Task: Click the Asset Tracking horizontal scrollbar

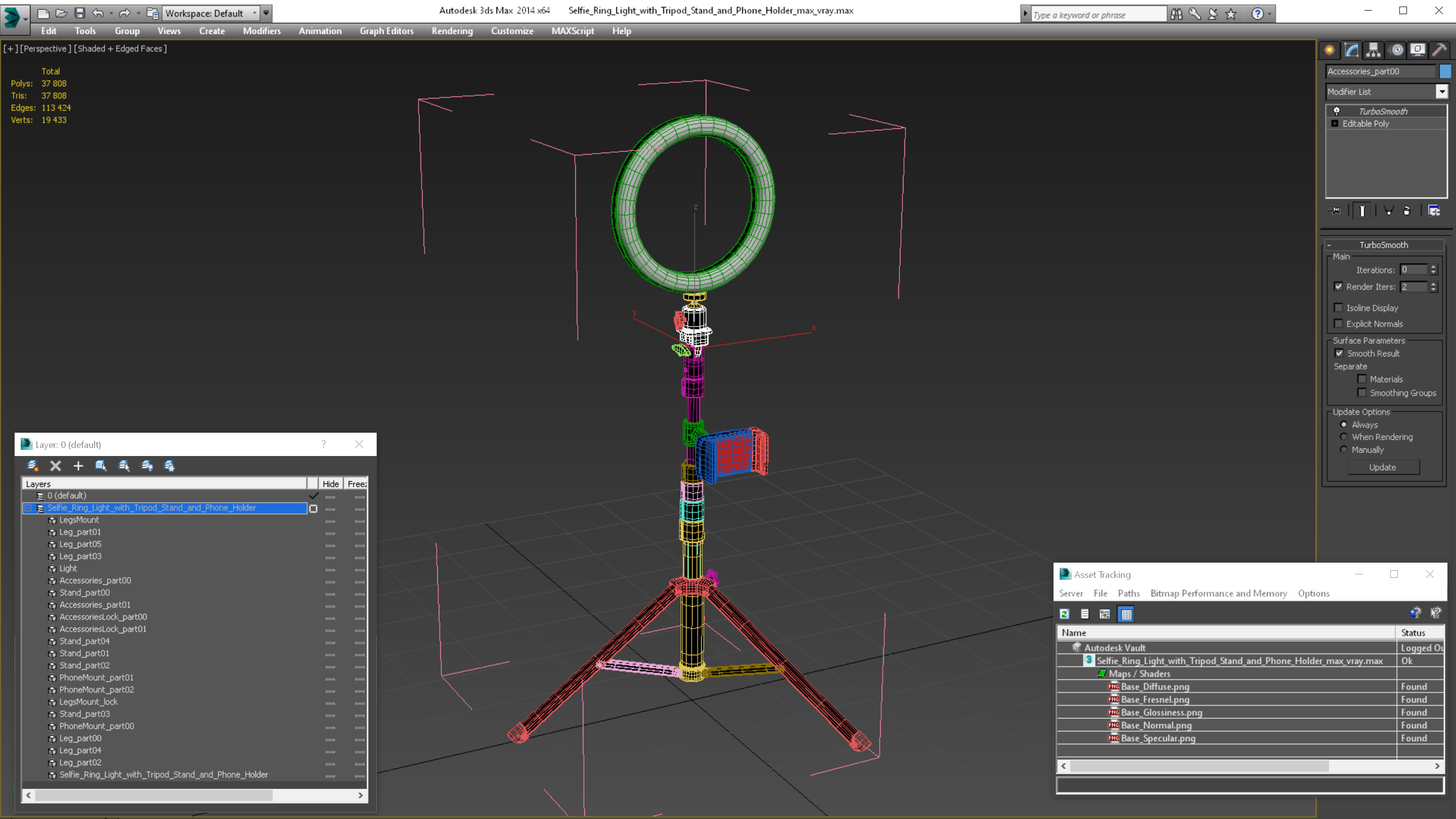Action: point(1250,766)
